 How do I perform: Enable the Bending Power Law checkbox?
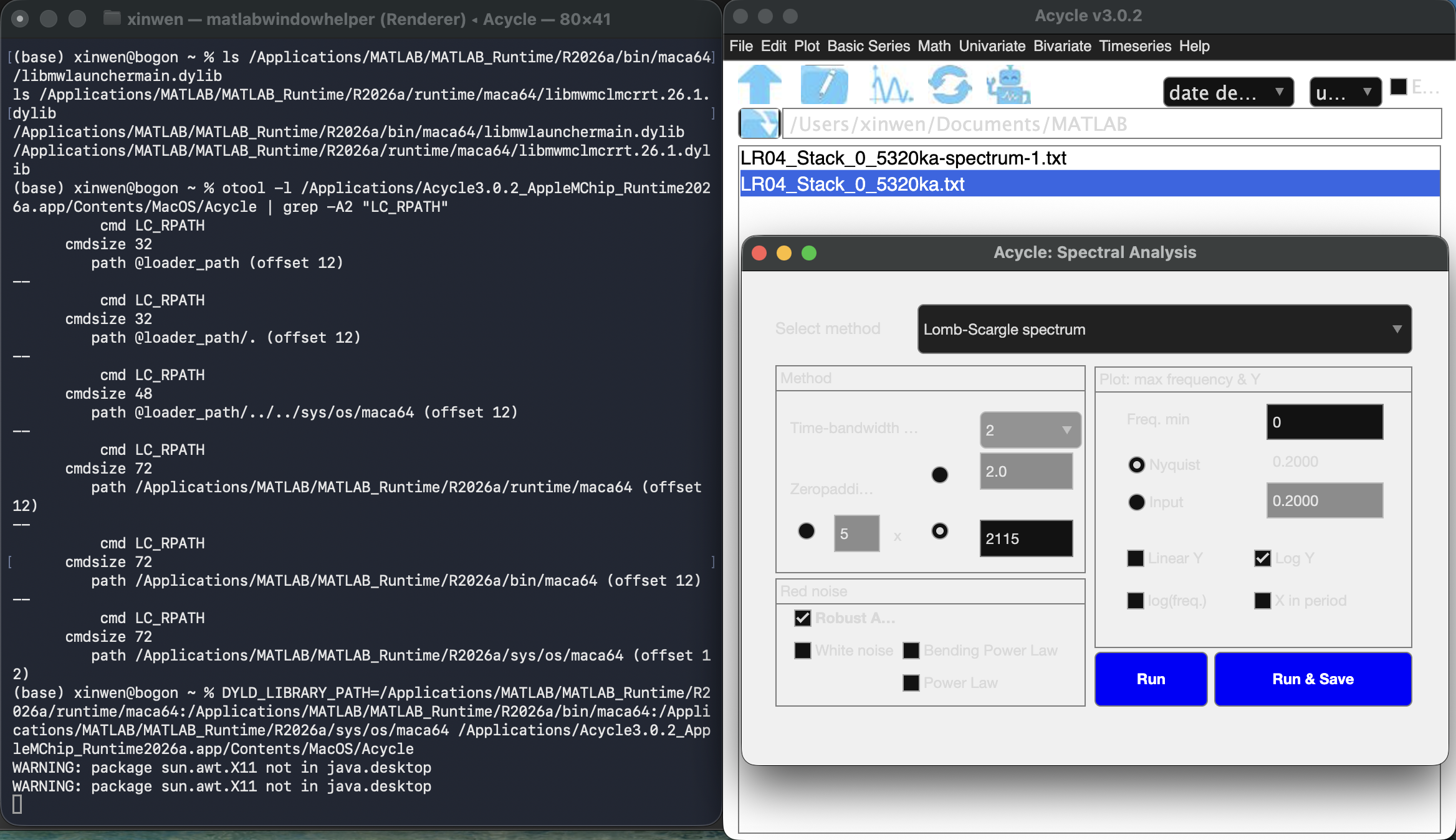coord(911,651)
